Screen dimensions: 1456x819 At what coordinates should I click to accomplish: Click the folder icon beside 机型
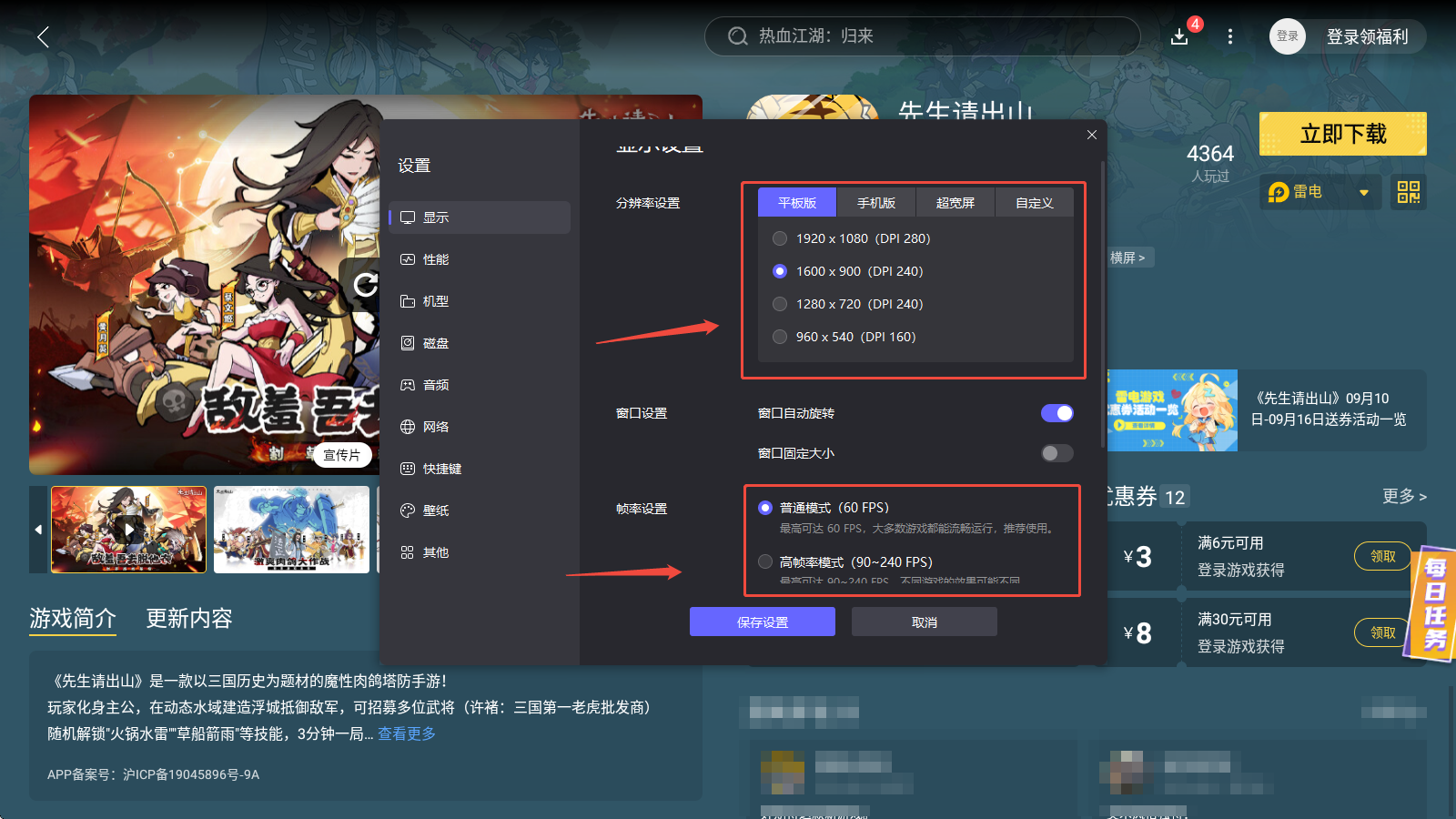pyautogui.click(x=408, y=301)
